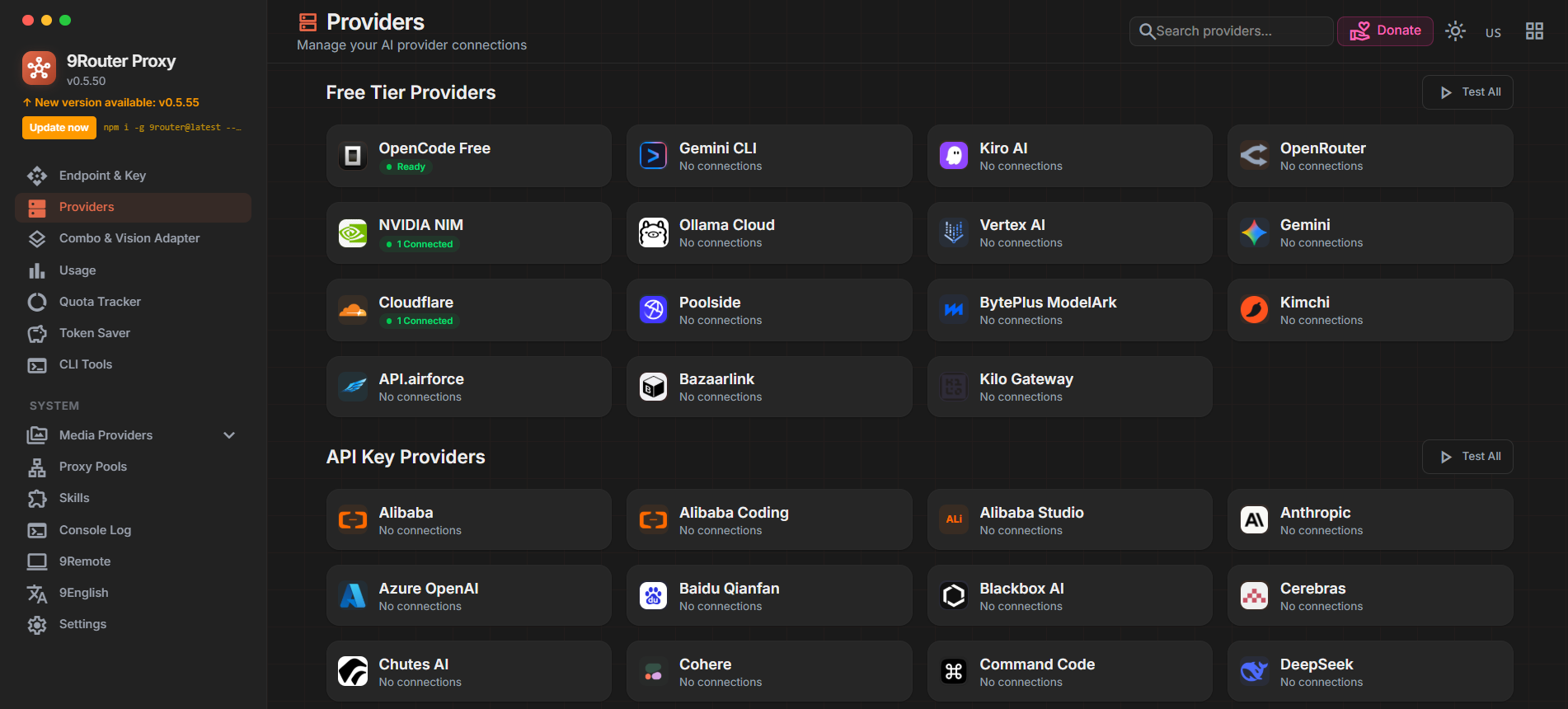Click the Cloudflare "1 Connected" status
The width and height of the screenshot is (1568, 709).
pos(420,321)
